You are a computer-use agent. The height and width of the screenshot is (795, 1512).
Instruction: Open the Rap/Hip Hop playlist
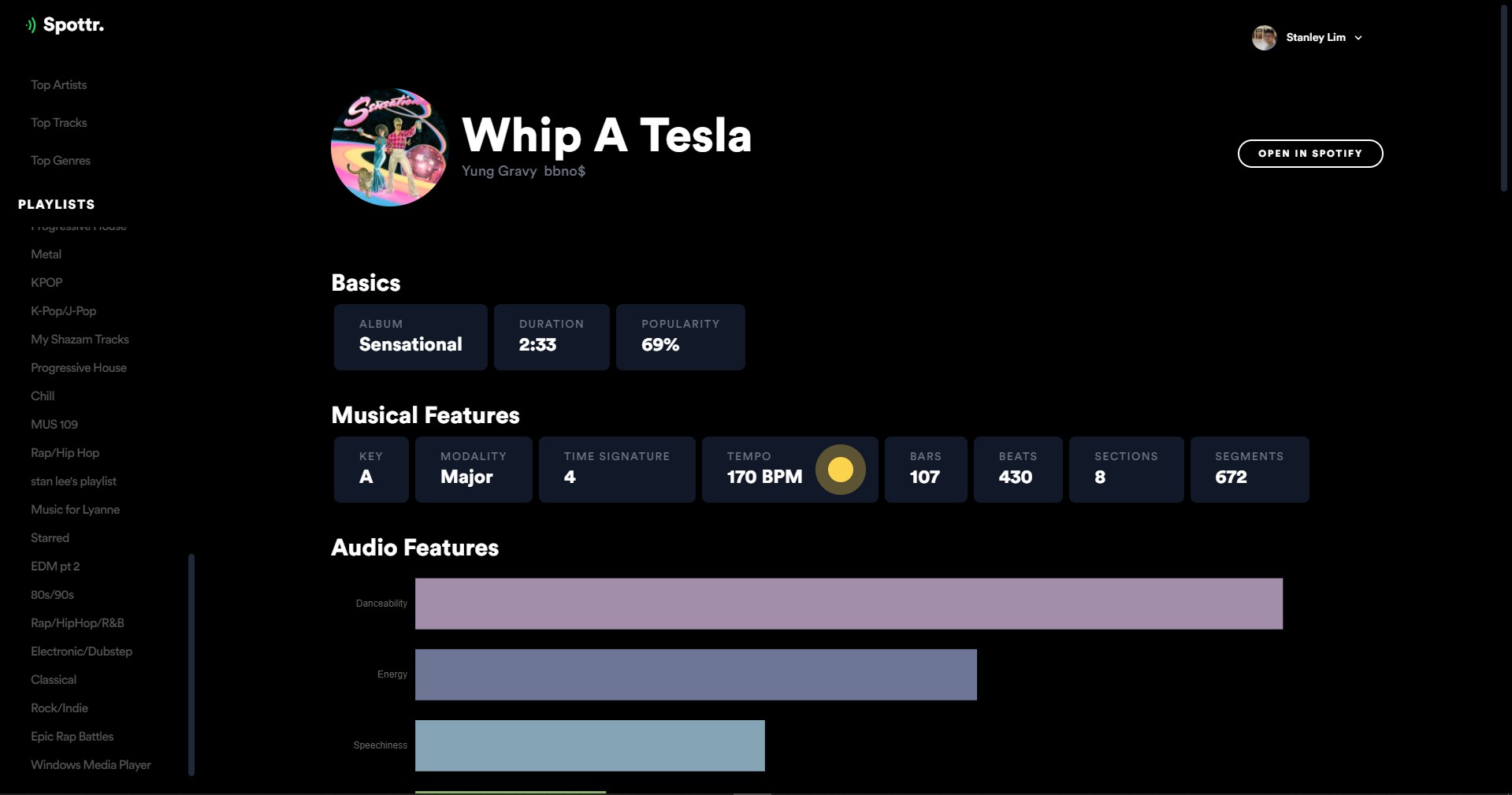65,453
